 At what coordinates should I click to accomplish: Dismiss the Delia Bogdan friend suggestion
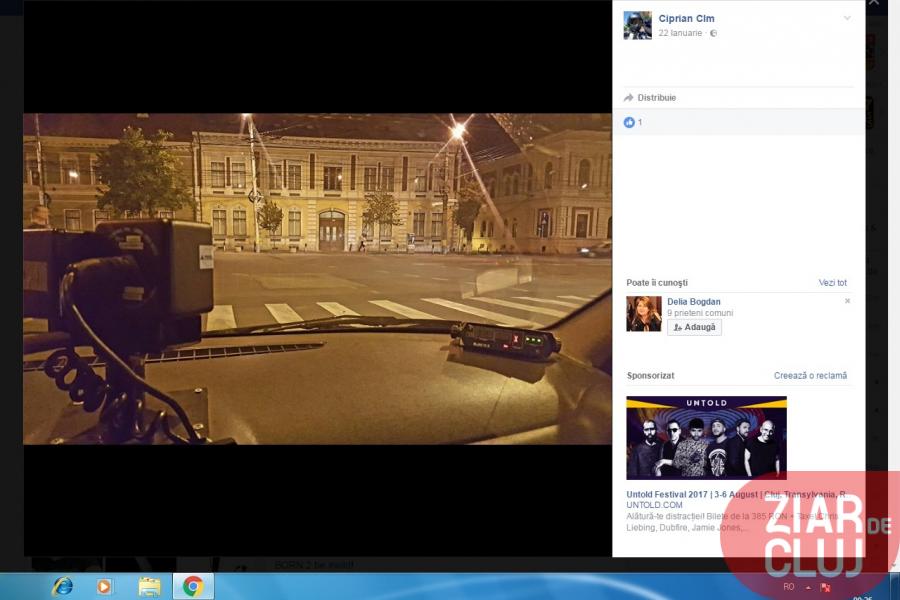[x=847, y=301]
